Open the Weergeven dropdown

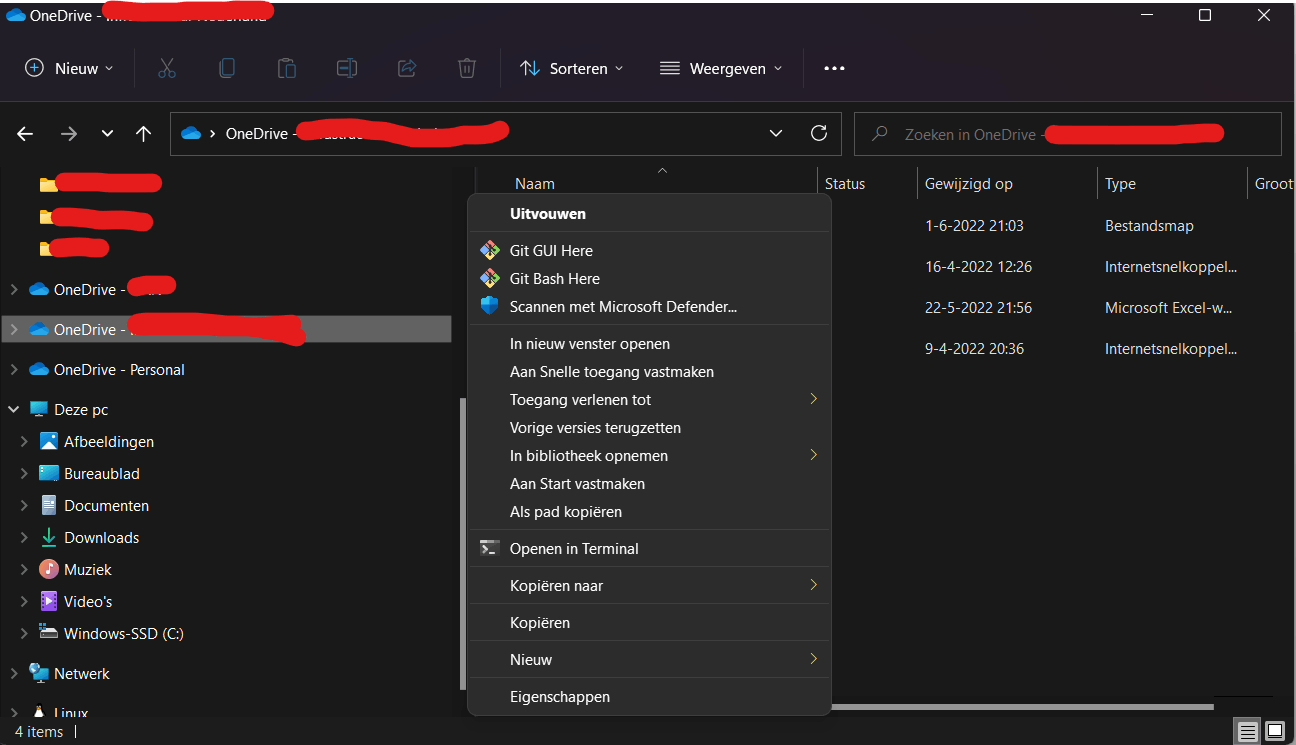coord(721,68)
